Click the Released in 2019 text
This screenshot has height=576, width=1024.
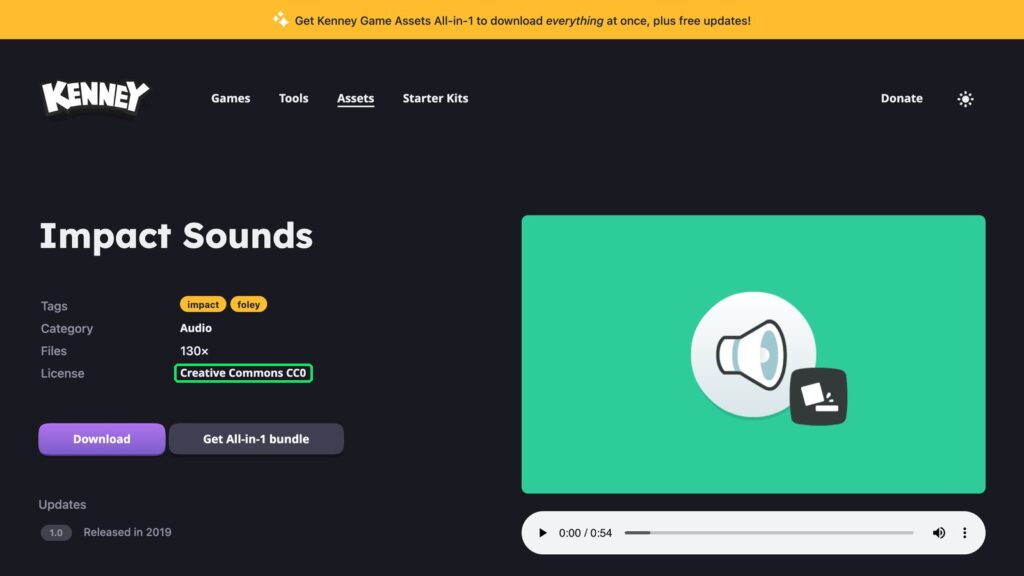127,532
